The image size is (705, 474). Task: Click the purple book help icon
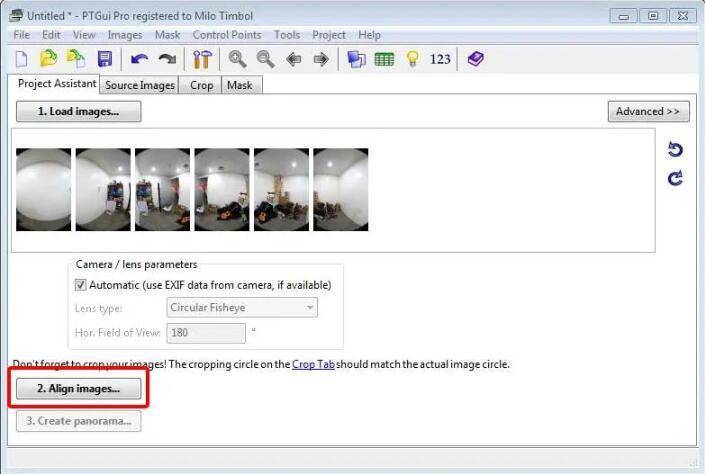coord(475,60)
